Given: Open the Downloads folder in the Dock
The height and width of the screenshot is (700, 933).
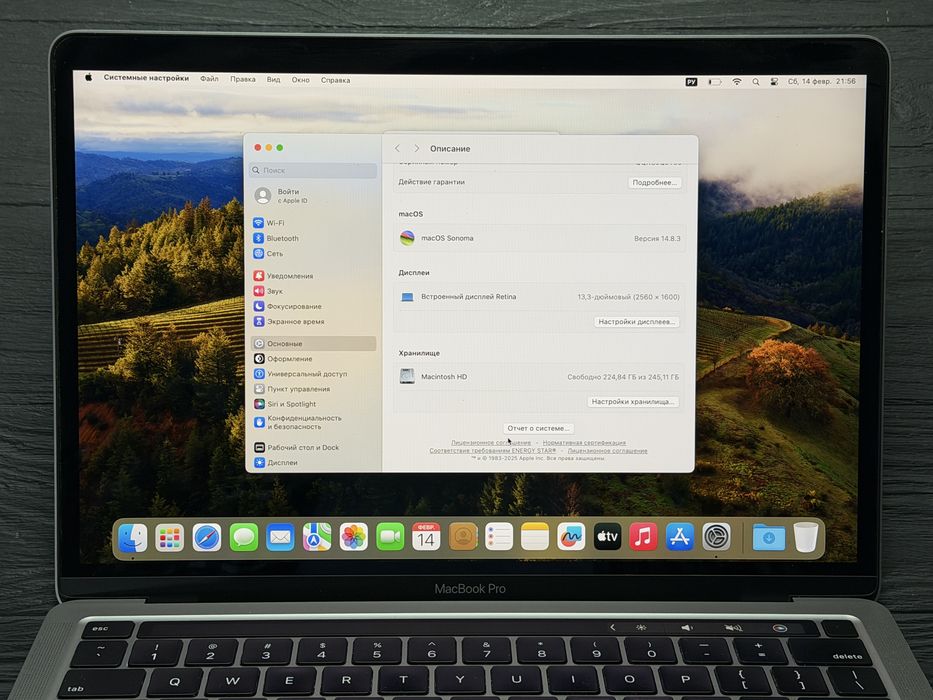Looking at the screenshot, I should pyautogui.click(x=769, y=538).
